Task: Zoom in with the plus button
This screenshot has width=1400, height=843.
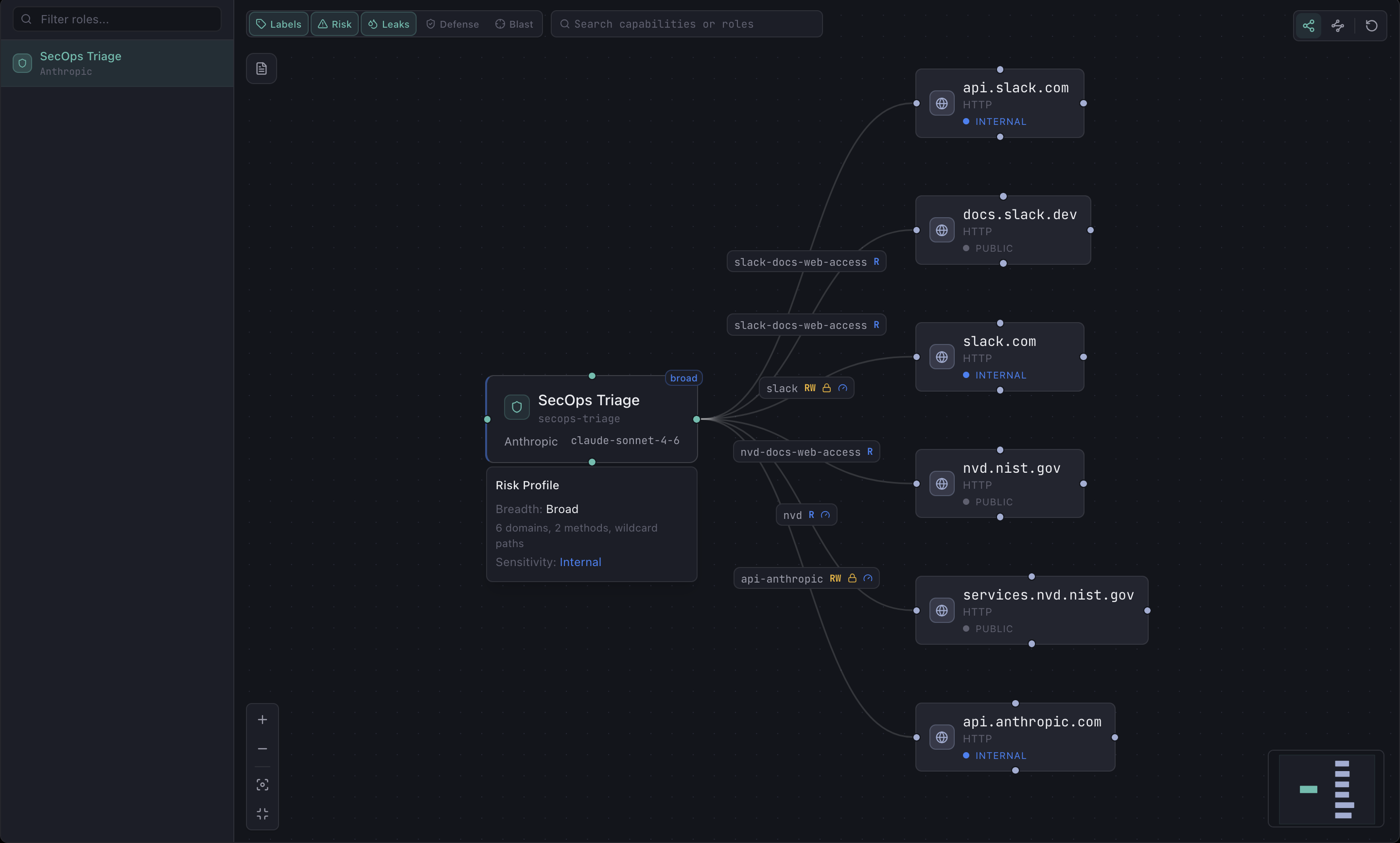Action: coord(262,720)
